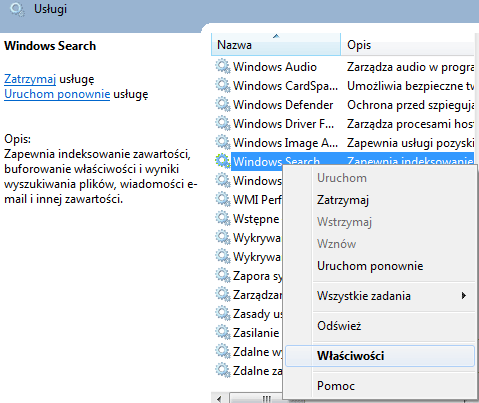Viewport: 479px width, 403px height.
Task: Click the horizontal scrollbar thumb
Action: coord(257,398)
